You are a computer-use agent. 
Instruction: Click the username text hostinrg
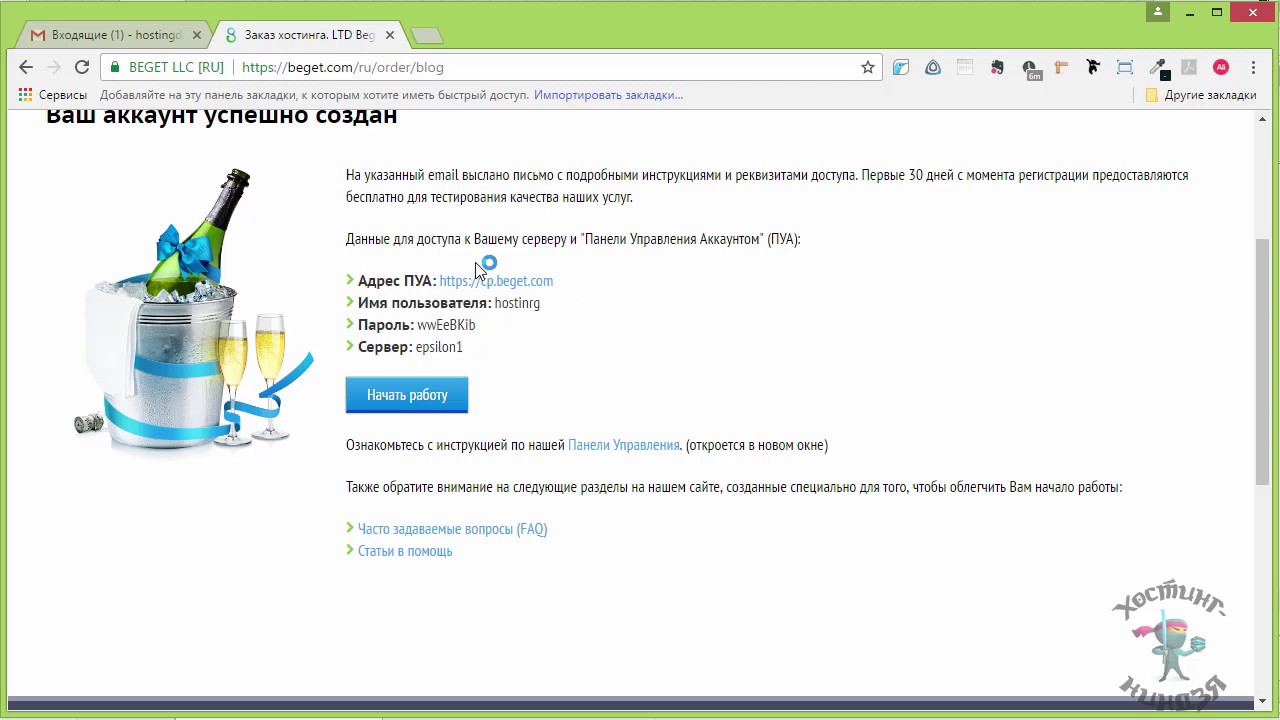[517, 303]
